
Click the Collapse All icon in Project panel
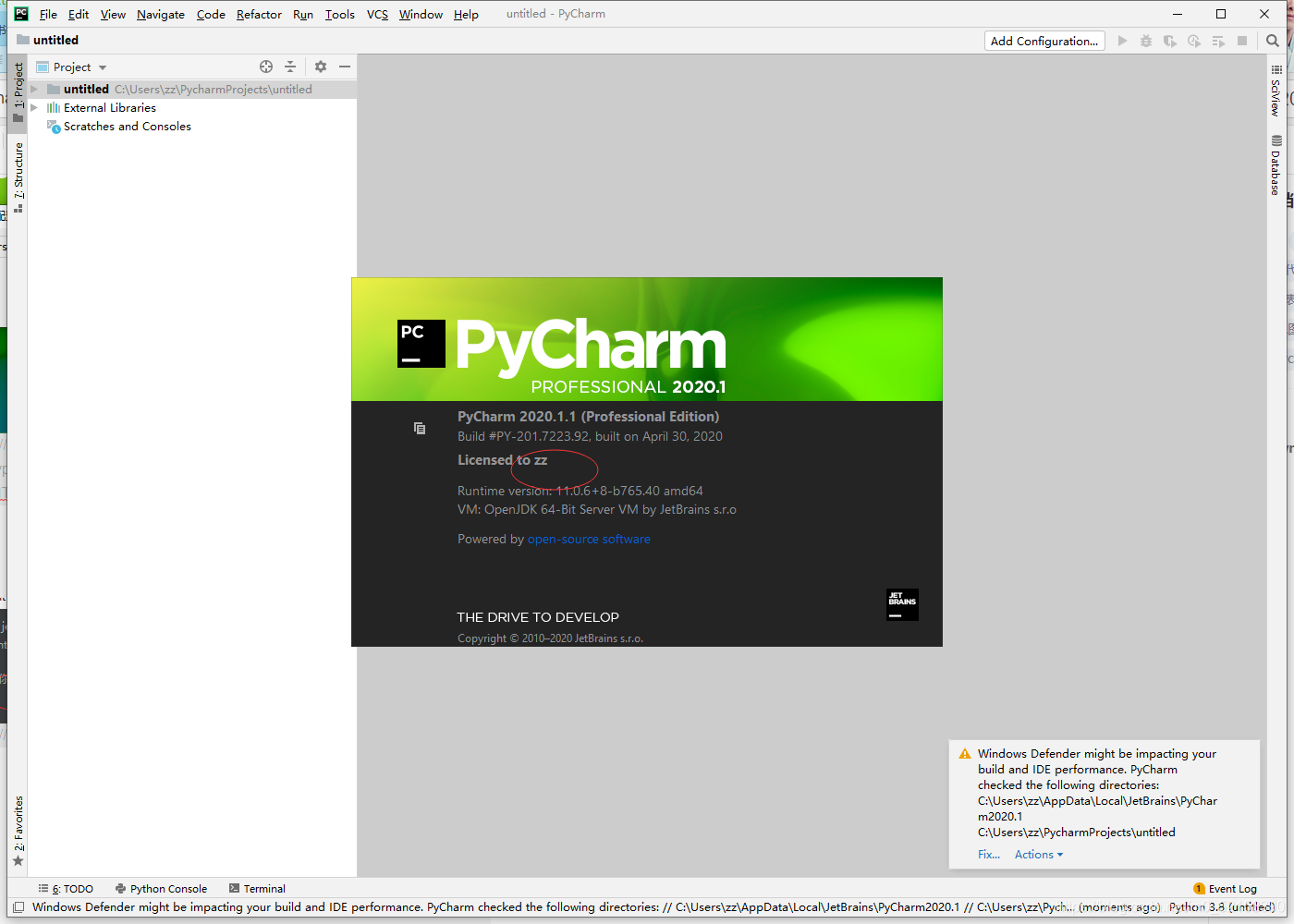point(290,67)
